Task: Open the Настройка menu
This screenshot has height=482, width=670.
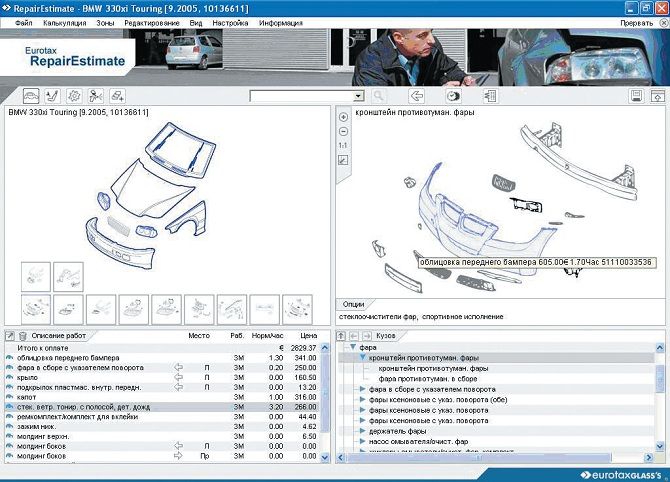Action: 230,23
